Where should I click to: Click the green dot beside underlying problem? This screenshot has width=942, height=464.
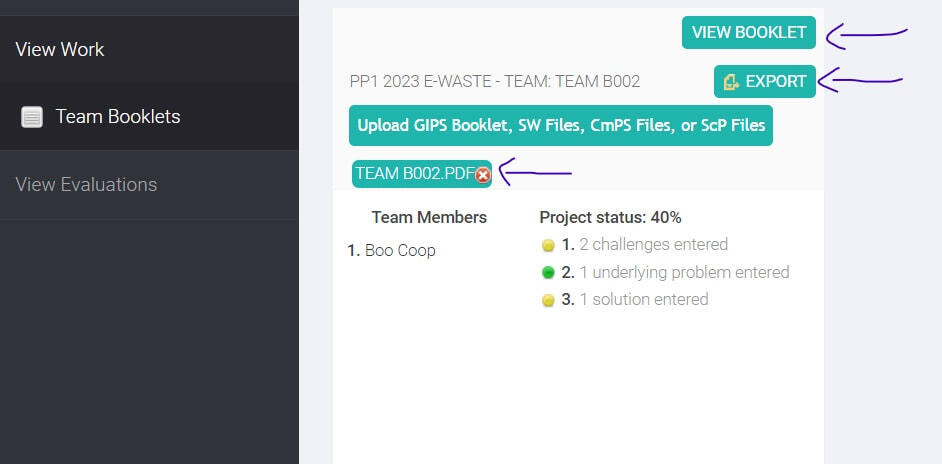pyautogui.click(x=548, y=272)
